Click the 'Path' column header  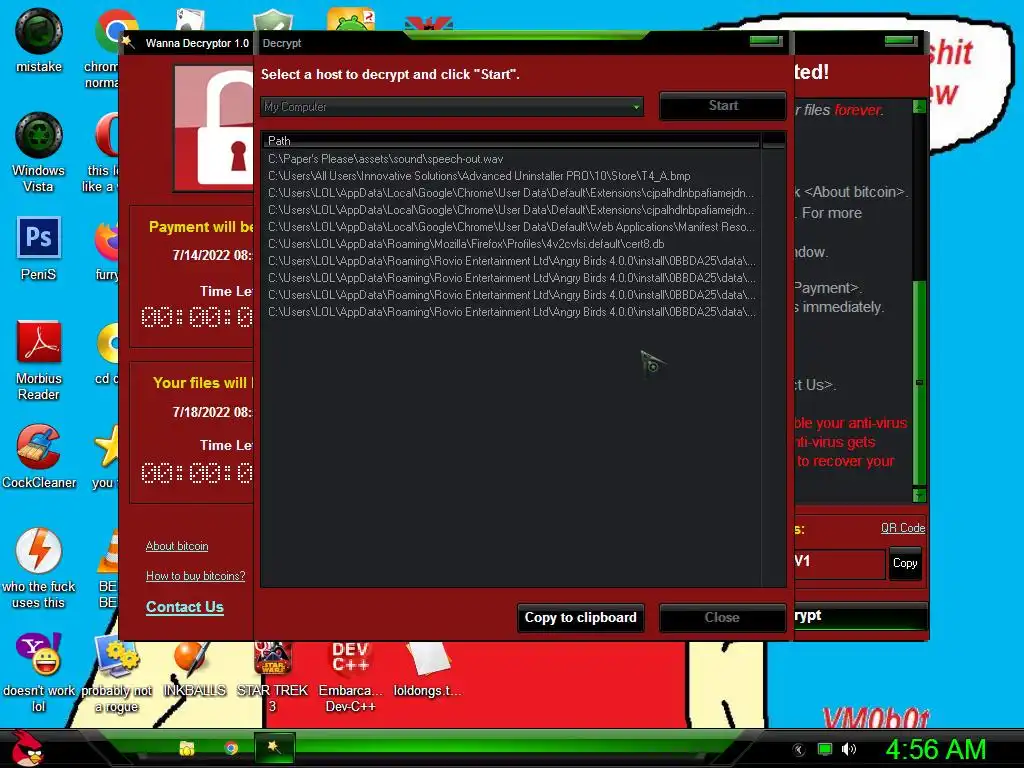point(511,140)
